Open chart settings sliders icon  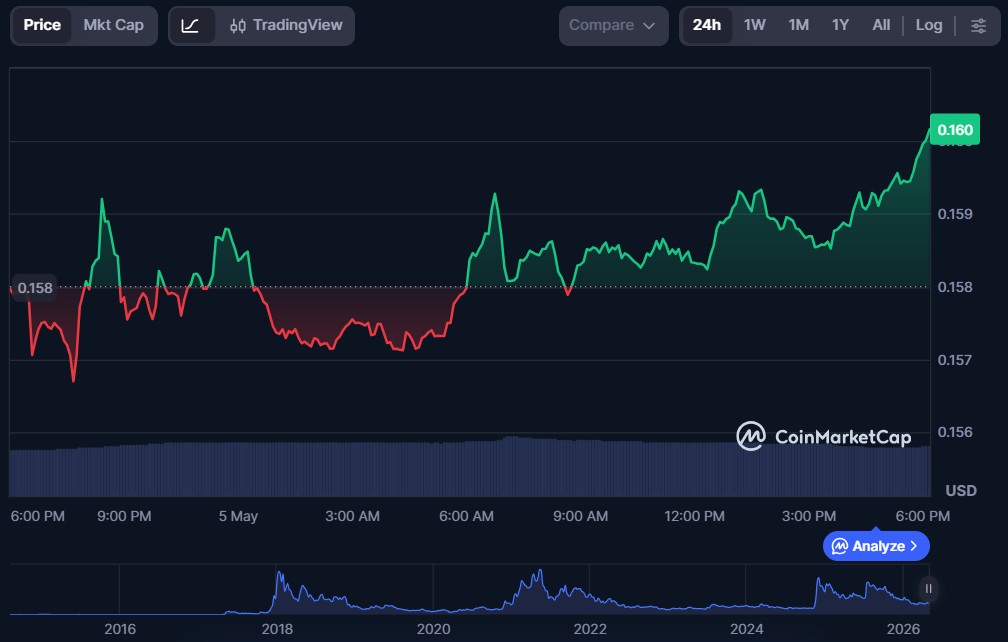click(978, 26)
